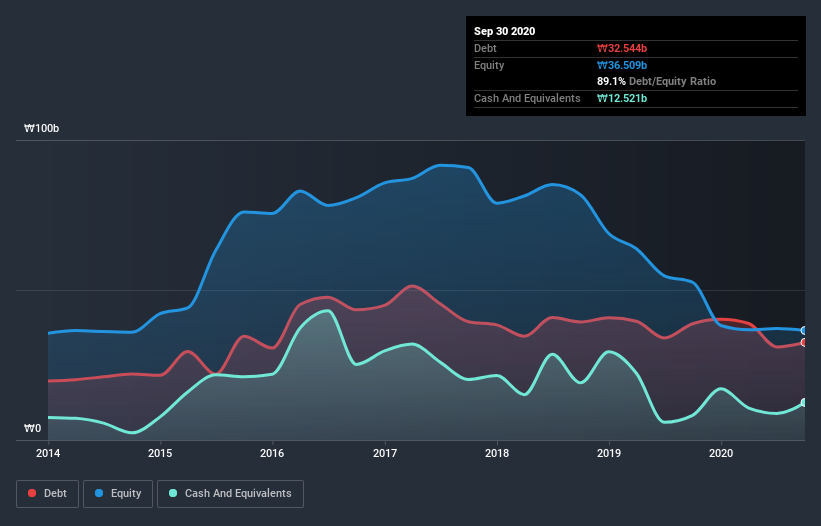Image resolution: width=821 pixels, height=526 pixels.
Task: Click the 2017 x-axis label
Action: [x=385, y=453]
